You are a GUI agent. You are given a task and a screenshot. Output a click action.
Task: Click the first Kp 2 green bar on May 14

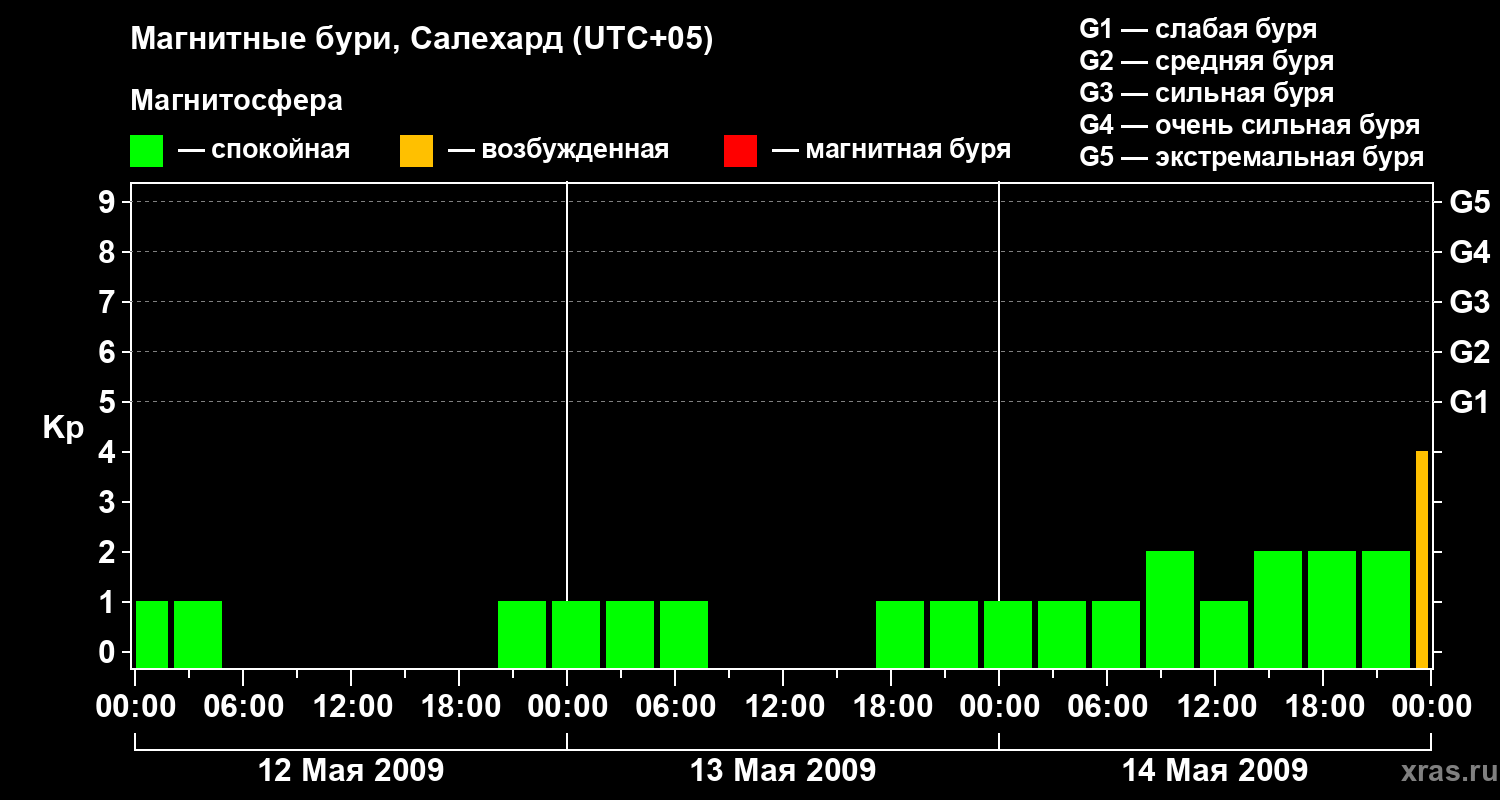1169,609
